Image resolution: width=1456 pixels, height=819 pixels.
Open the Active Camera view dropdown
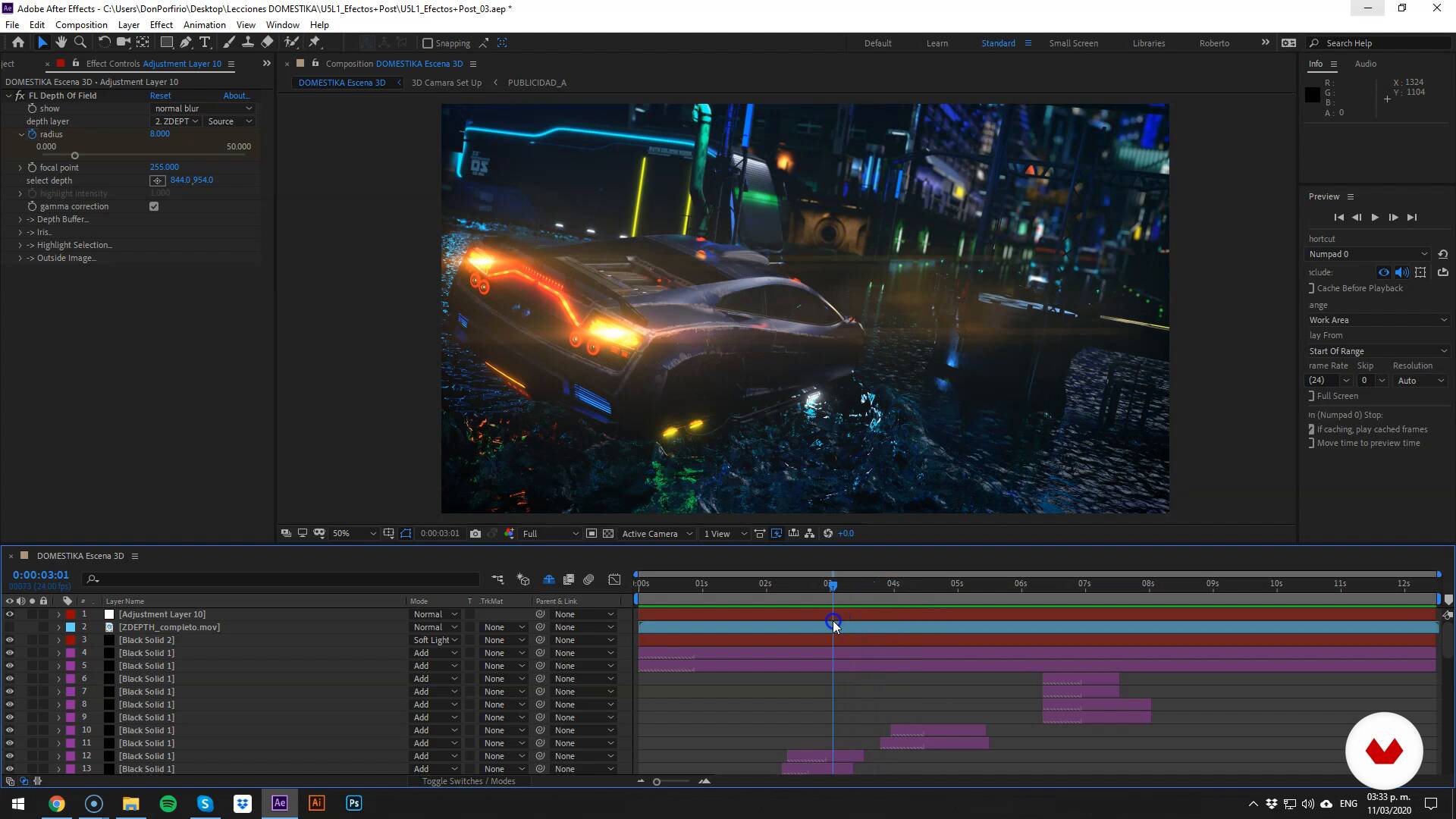(x=657, y=534)
